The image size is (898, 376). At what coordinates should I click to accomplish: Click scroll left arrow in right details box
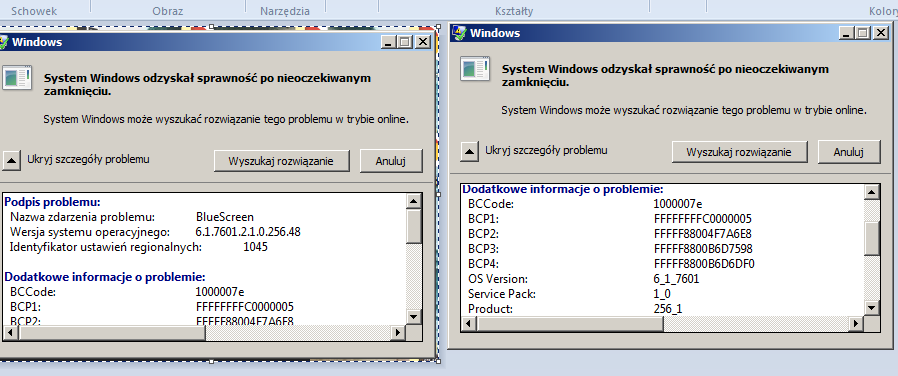pos(468,323)
